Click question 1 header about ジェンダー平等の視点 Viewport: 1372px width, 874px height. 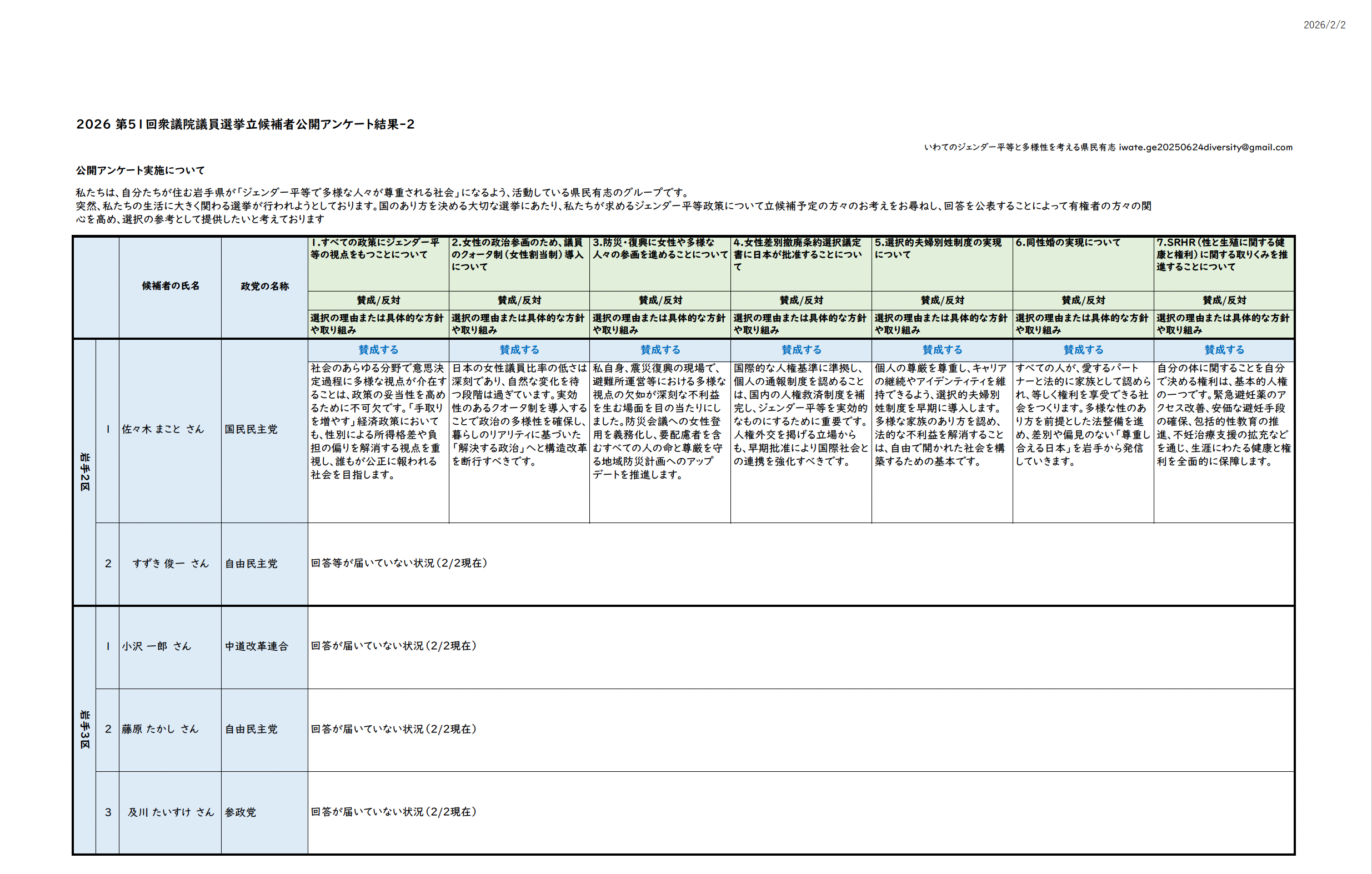(375, 249)
